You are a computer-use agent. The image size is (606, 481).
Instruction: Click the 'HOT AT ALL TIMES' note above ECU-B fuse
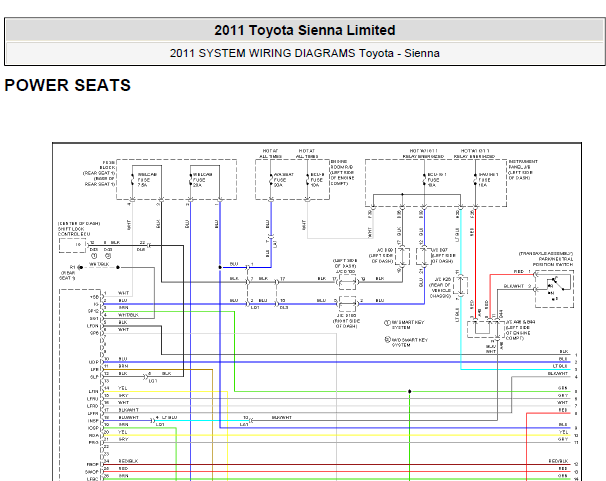[x=307, y=153]
